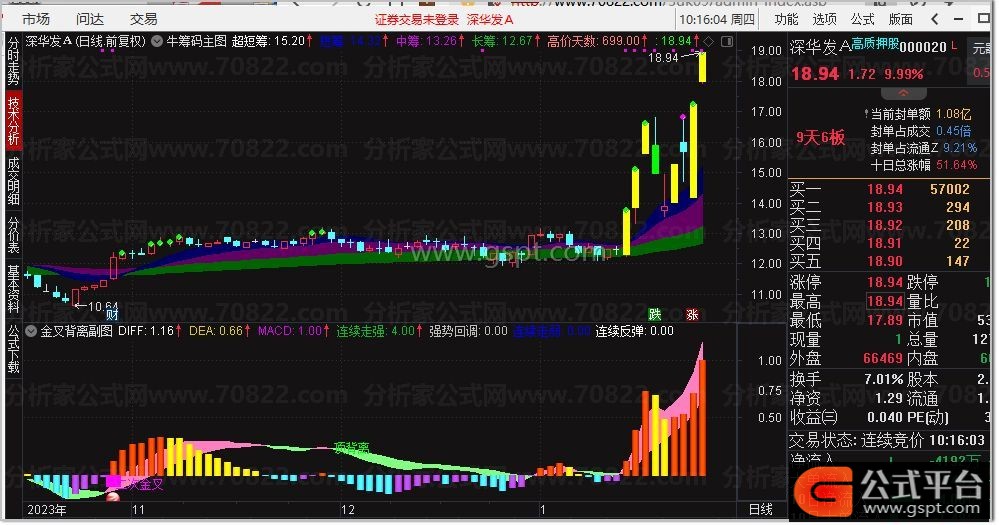Click the 9天6板 label
This screenshot has width=999, height=525.
click(x=821, y=137)
